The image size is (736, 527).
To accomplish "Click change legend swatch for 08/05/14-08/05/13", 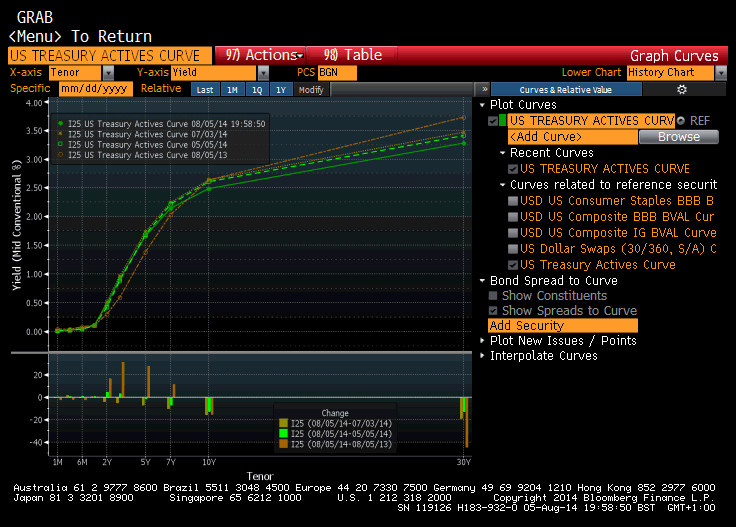I will click(284, 444).
